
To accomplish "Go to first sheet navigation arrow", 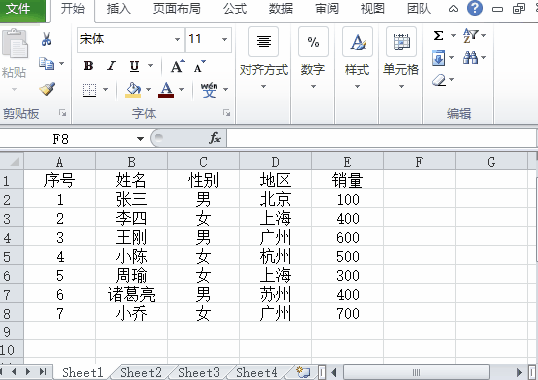I will 2,372.
